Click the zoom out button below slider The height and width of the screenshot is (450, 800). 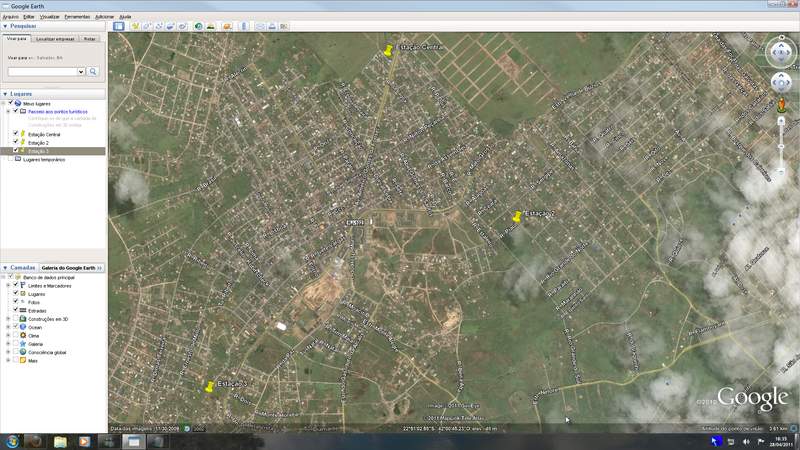click(781, 172)
